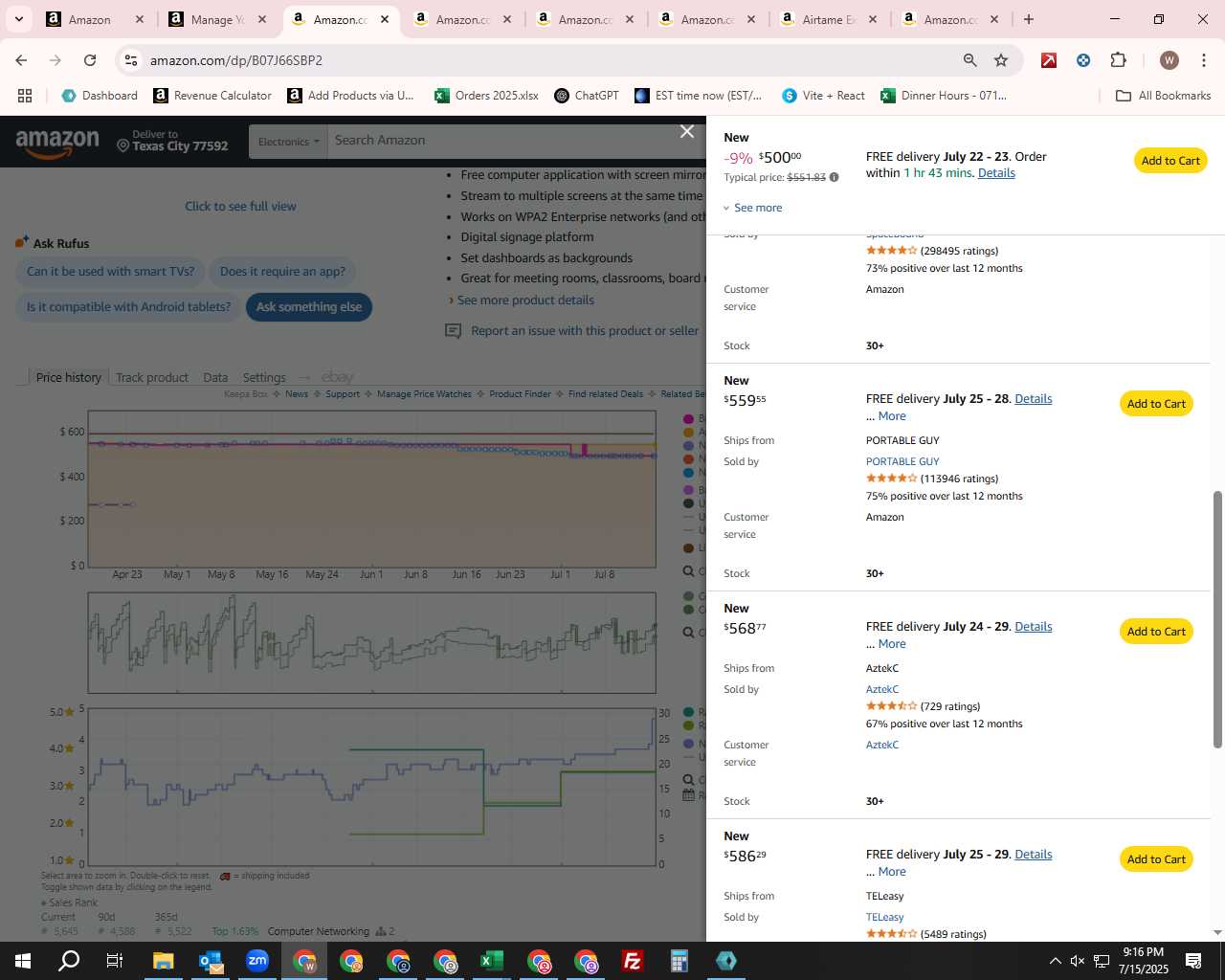Ask Rufus: Does it require an app?
Image resolution: width=1225 pixels, height=980 pixels.
[x=282, y=272]
